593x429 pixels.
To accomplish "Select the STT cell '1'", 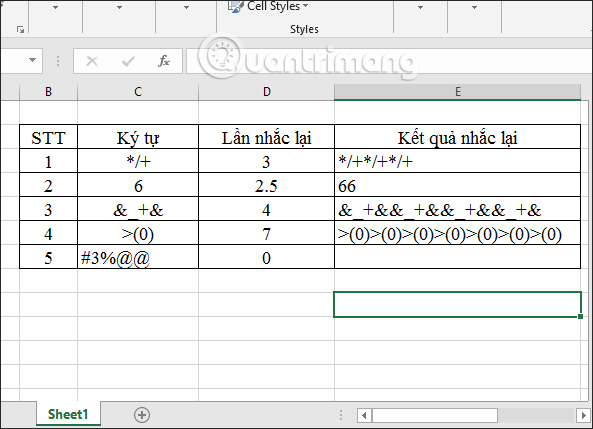I will [x=48, y=161].
